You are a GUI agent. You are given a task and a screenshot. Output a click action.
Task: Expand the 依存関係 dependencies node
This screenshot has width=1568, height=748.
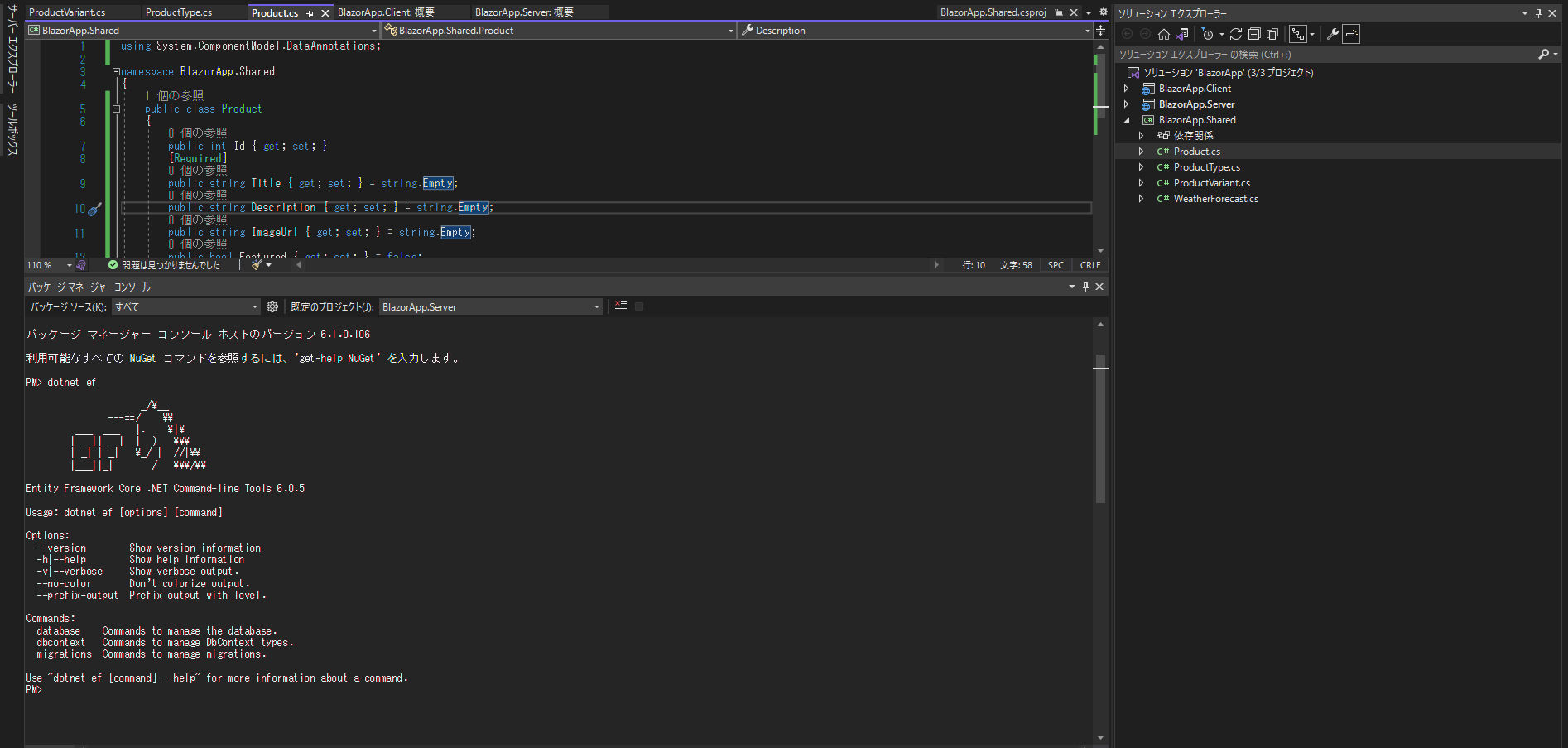(x=1142, y=136)
